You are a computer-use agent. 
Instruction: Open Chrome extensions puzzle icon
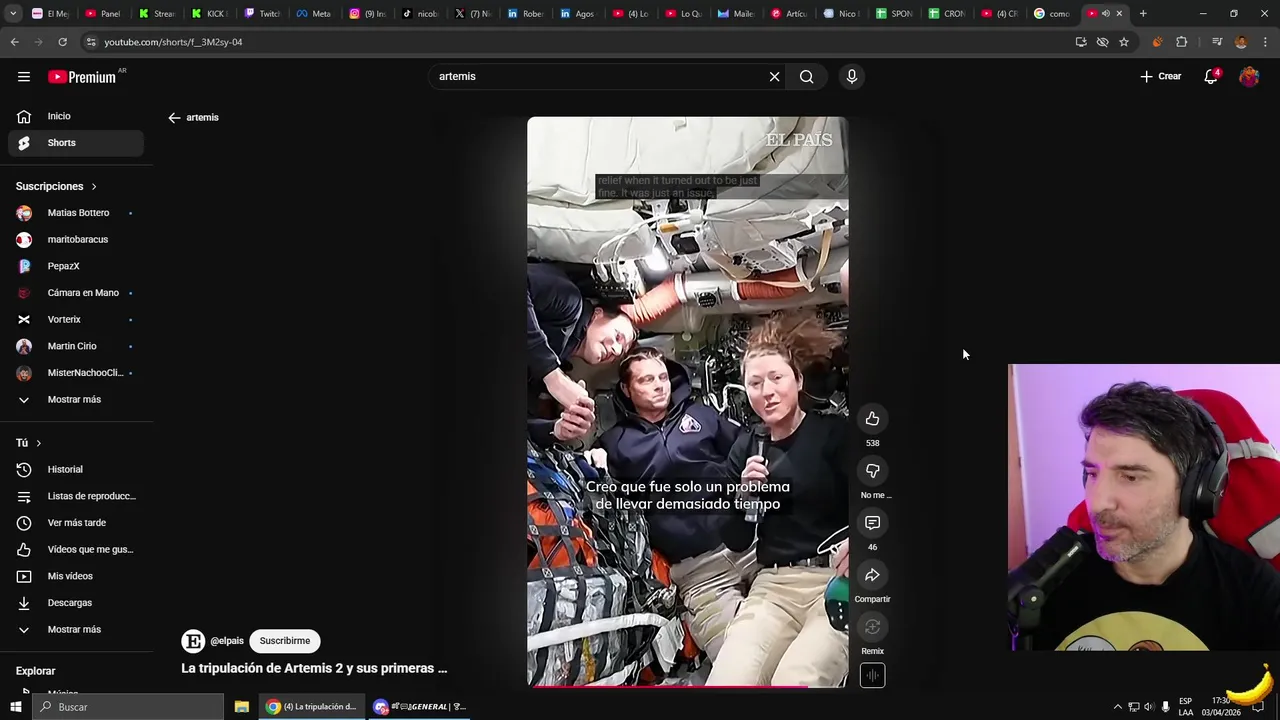point(1182,42)
